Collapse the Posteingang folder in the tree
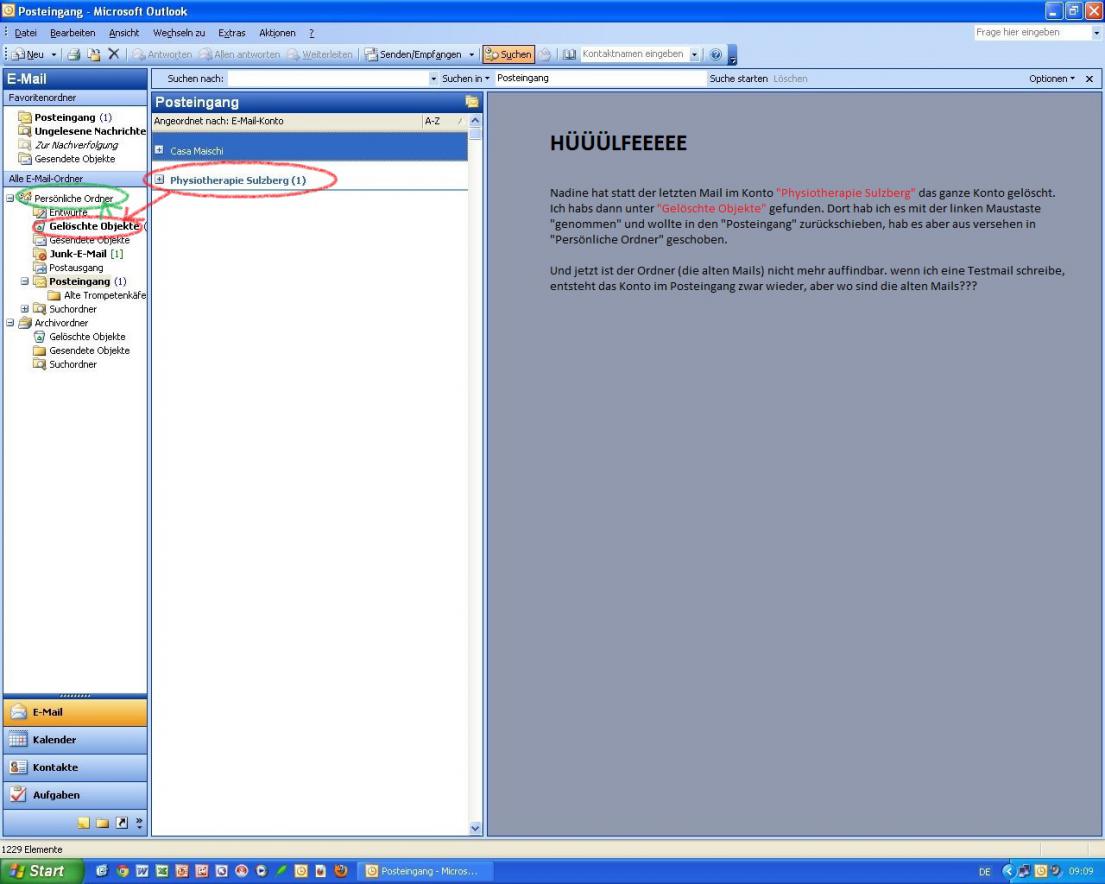This screenshot has width=1105, height=884. (25, 281)
